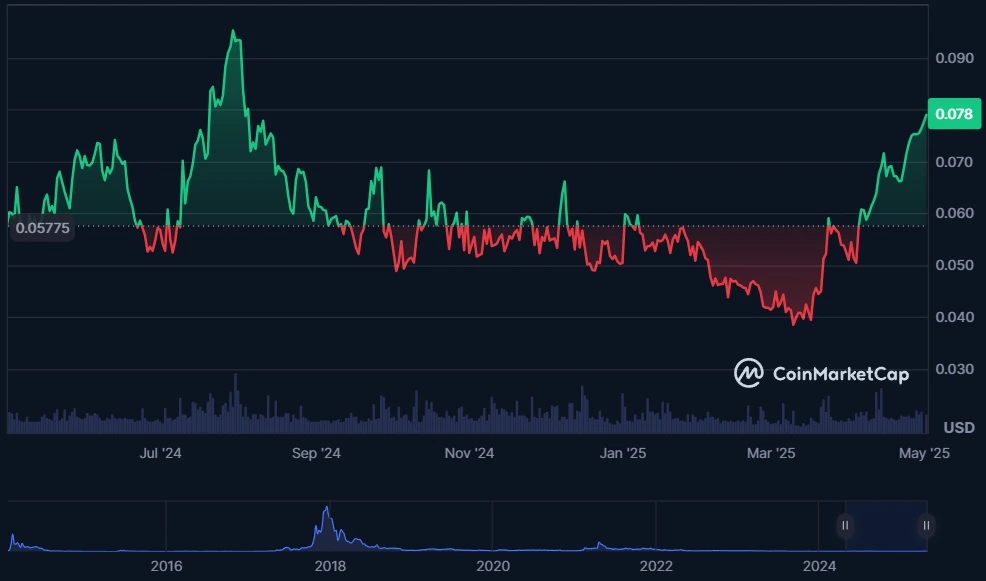Click the 0.090 price axis label
The image size is (986, 581).
(954, 58)
